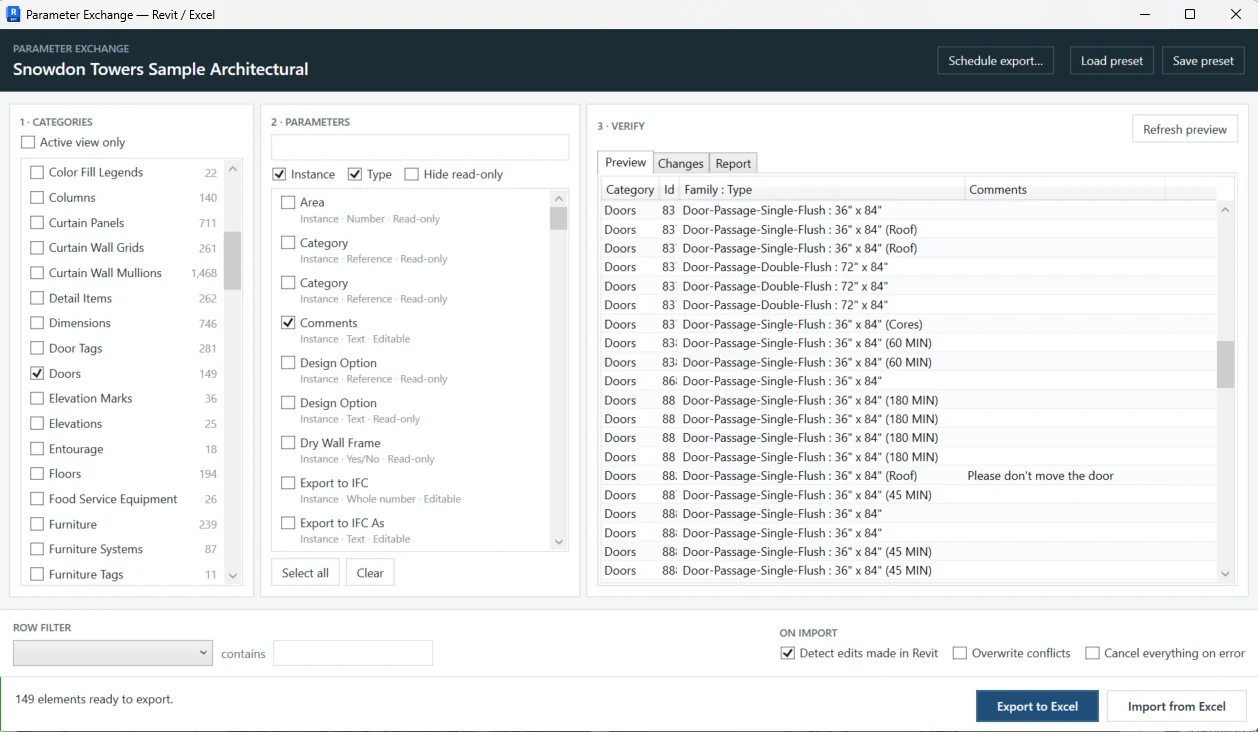
Task: Tick the Curtain Wall Mullions checkbox
Action: 37,272
